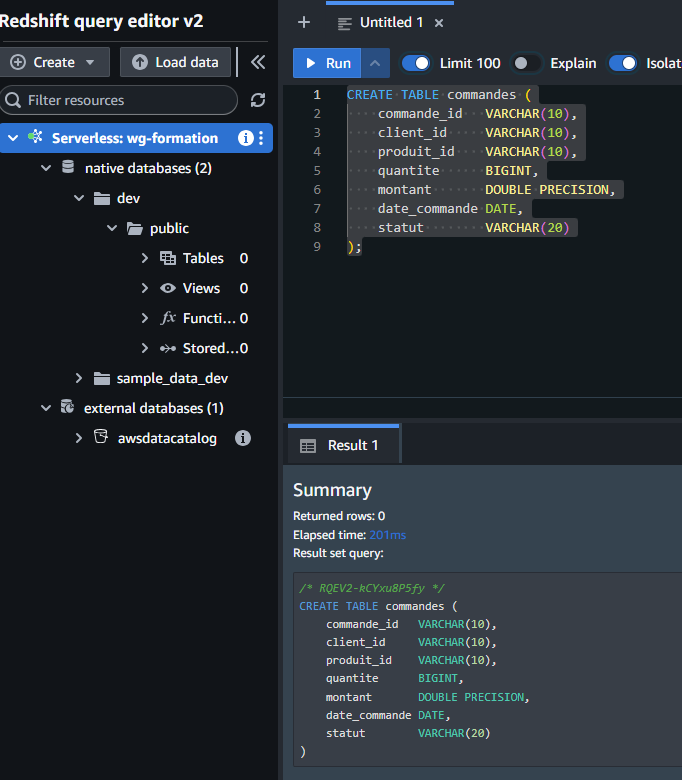The height and width of the screenshot is (780, 682).
Task: Open the info icon next to awsdatacatalog
Action: [x=243, y=438]
